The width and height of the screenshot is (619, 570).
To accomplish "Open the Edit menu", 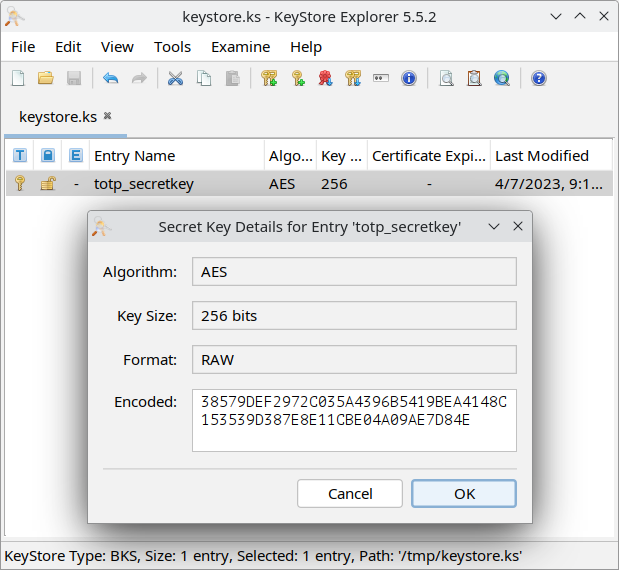I will [x=68, y=47].
